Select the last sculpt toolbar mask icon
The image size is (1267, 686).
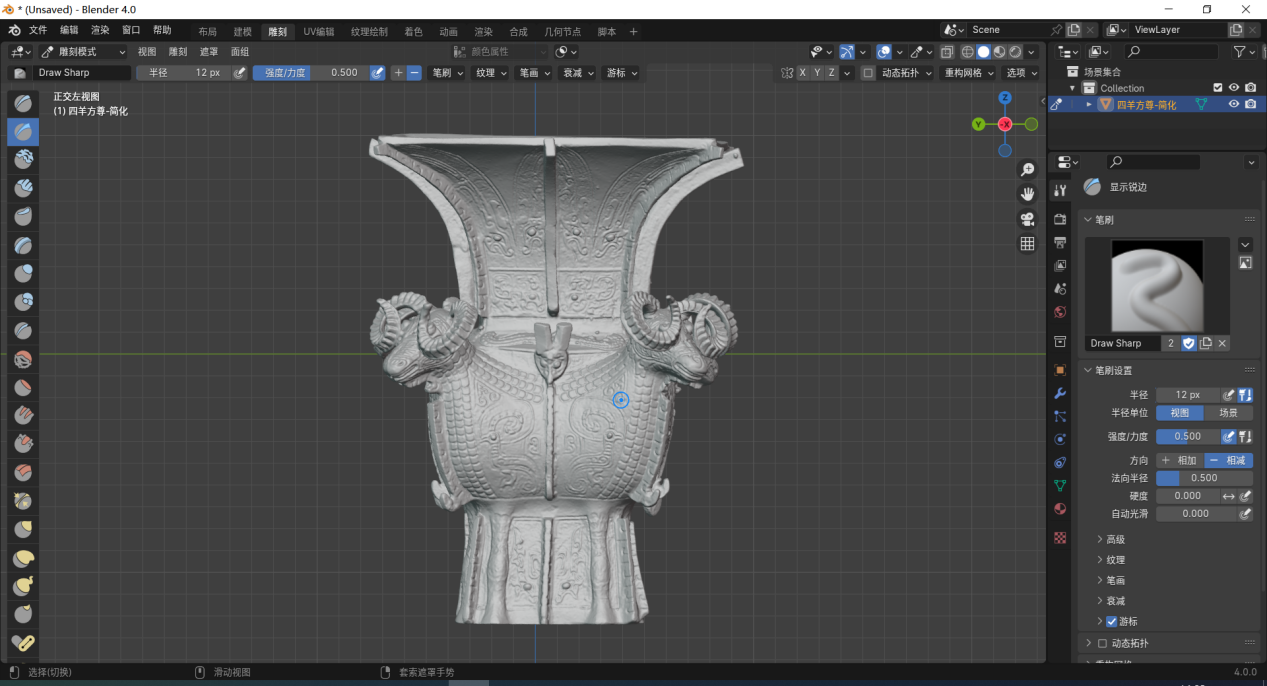[23, 642]
